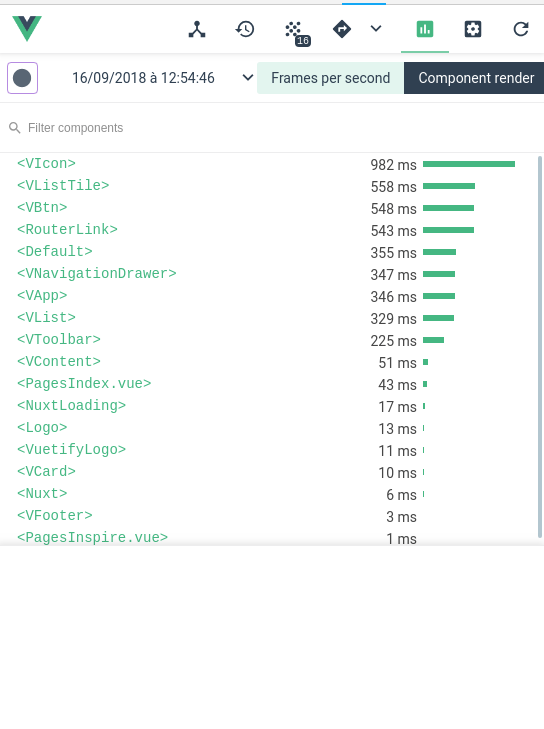Open the Settings gear tab icon
544x729 pixels.
[x=473, y=29]
